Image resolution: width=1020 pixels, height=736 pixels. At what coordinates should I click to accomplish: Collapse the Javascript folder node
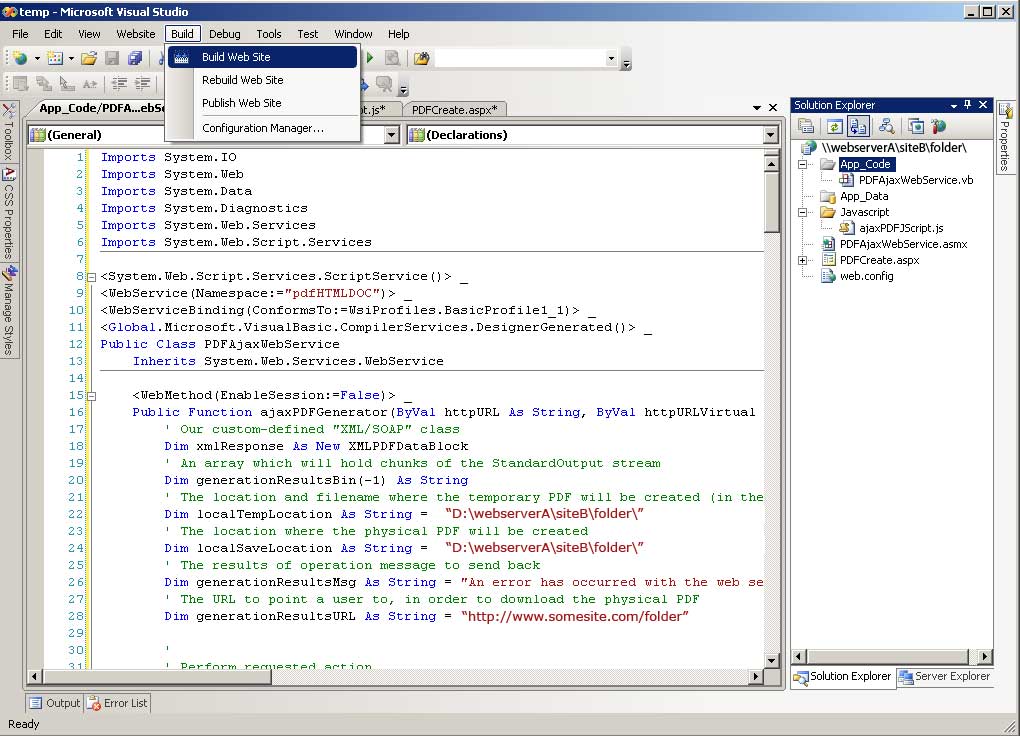[803, 212]
